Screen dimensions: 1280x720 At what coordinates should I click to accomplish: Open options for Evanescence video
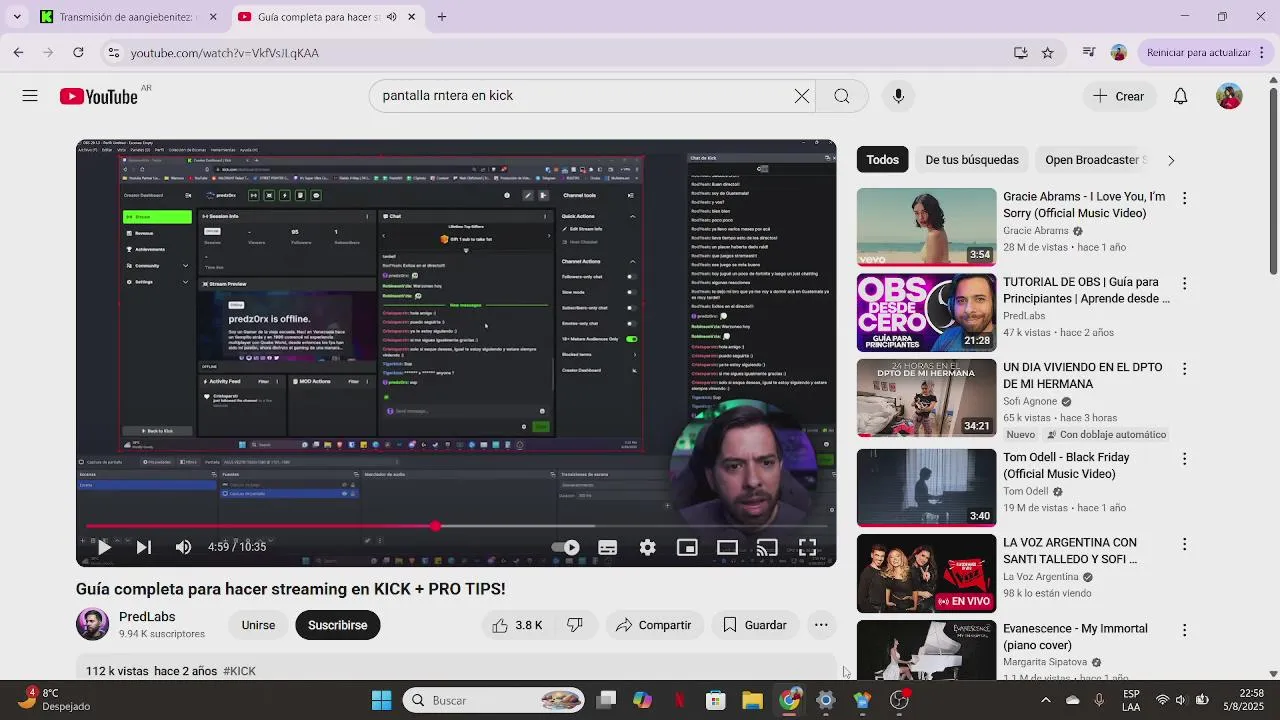(1184, 630)
